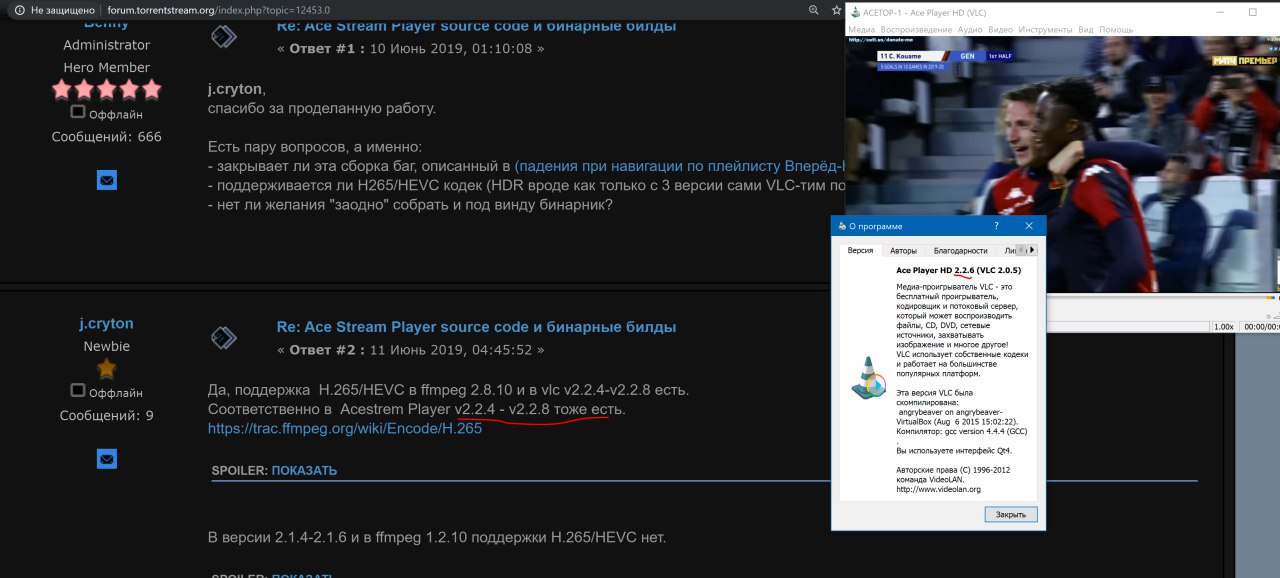Click the forum URL in the address bar
The image size is (1280, 578).
pyautogui.click(x=218, y=9)
